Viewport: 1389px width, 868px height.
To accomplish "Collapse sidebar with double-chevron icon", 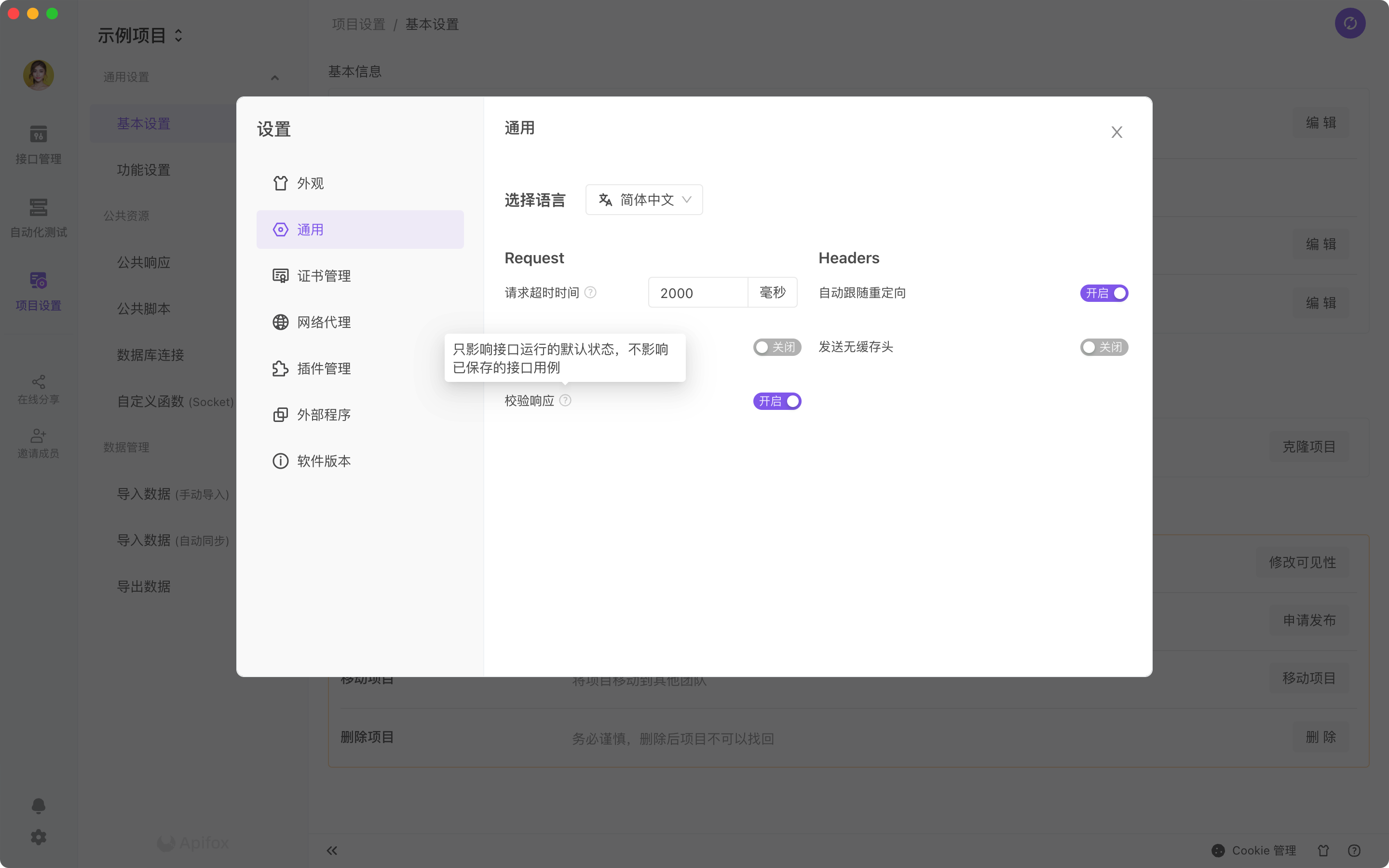I will (332, 850).
